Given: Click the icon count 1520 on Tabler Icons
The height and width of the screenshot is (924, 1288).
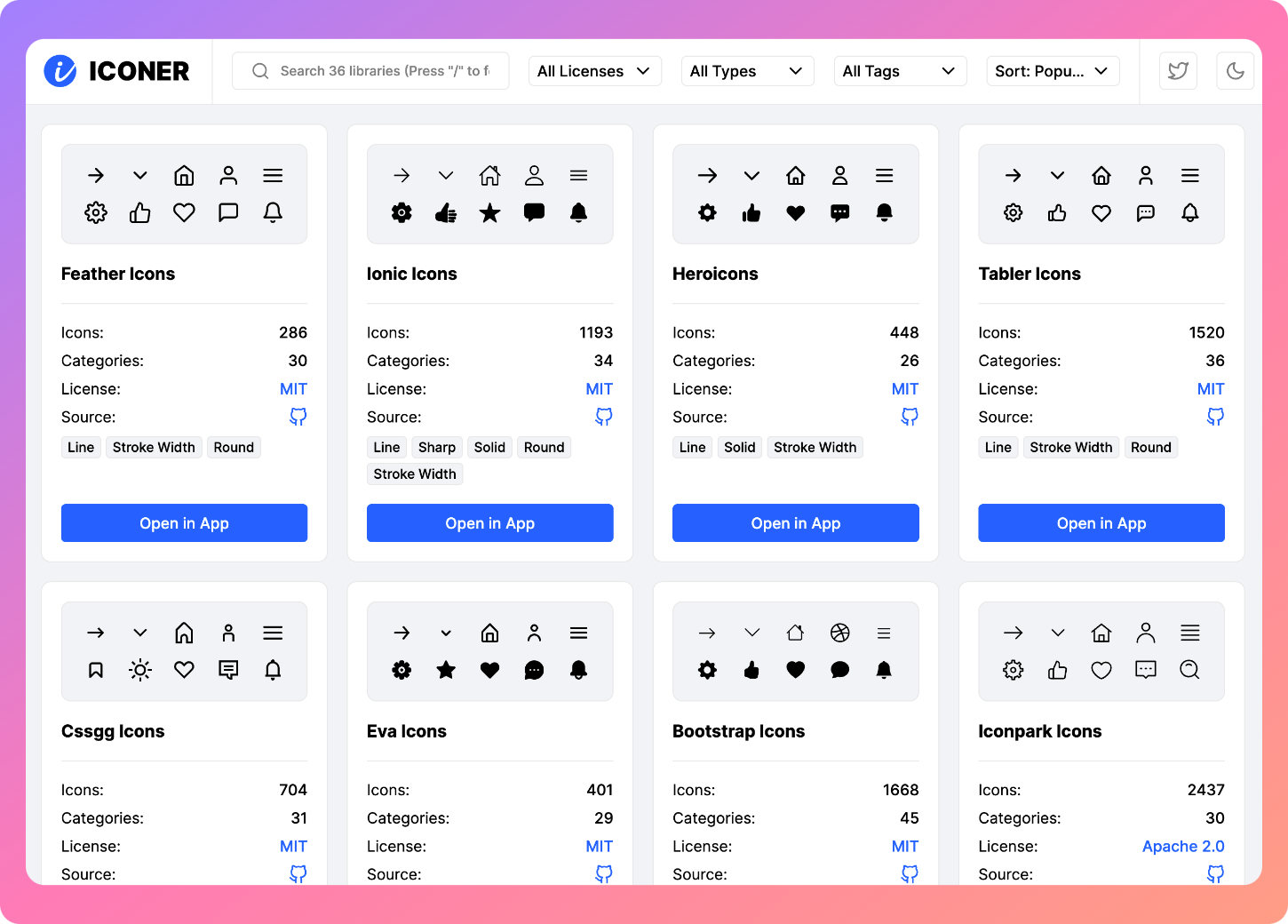Looking at the screenshot, I should [1206, 332].
